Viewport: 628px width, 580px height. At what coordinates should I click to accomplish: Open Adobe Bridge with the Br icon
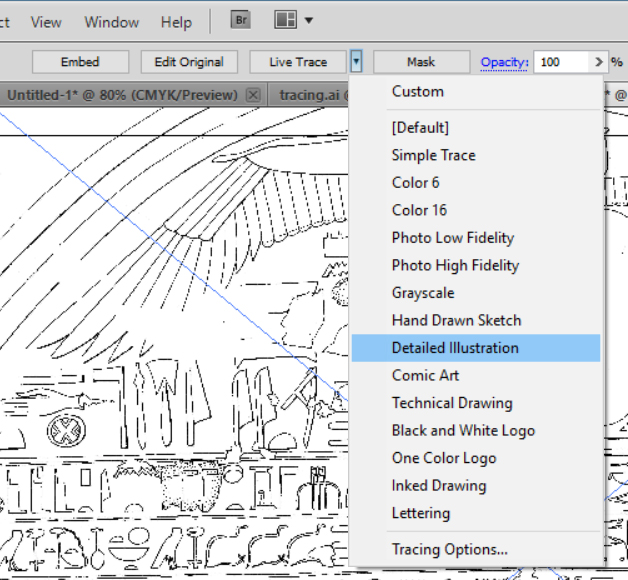240,20
